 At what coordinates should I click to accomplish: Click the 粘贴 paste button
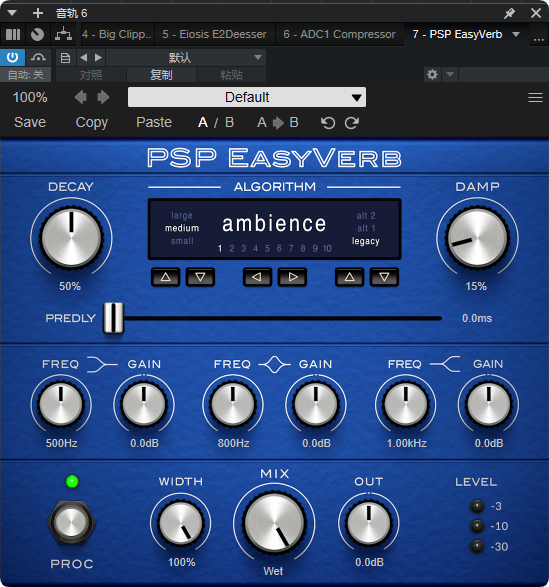point(231,75)
